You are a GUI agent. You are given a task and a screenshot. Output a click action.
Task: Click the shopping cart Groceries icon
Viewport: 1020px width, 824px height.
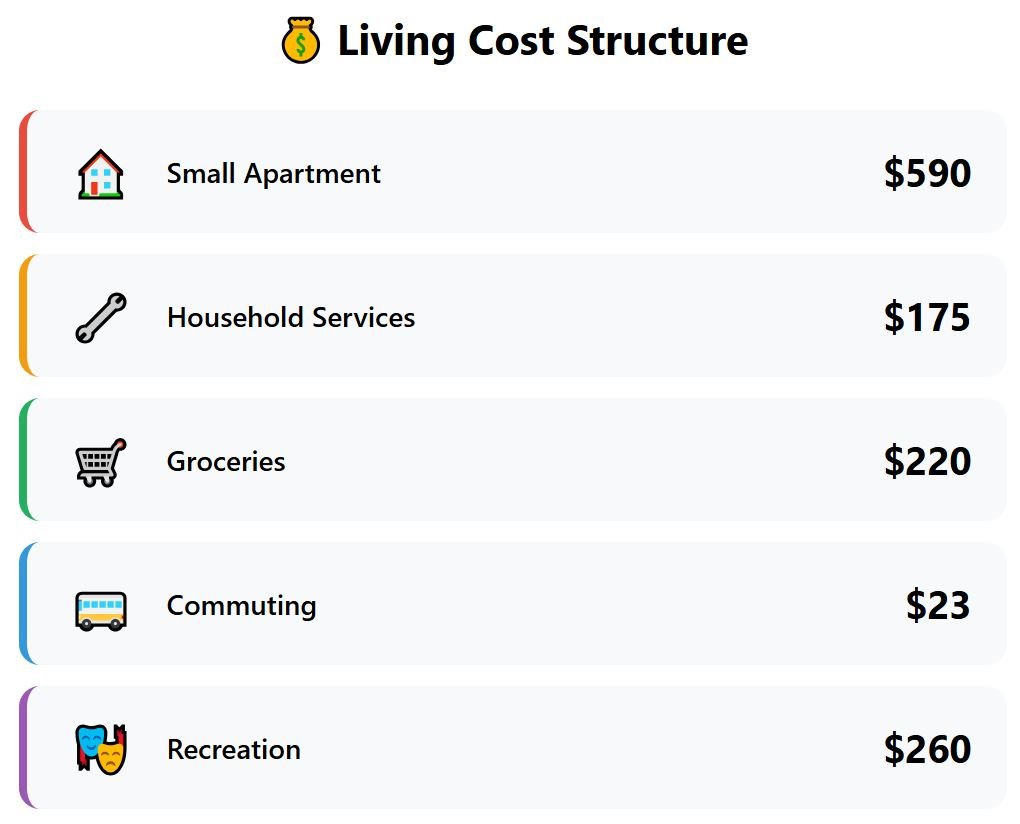point(101,462)
